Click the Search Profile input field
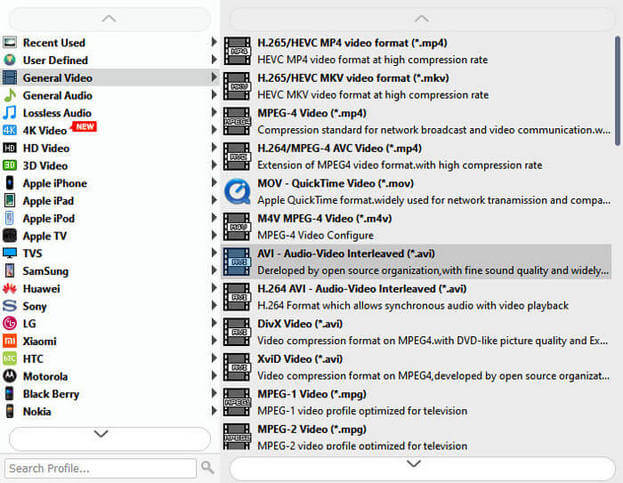The width and height of the screenshot is (623, 483). 101,468
